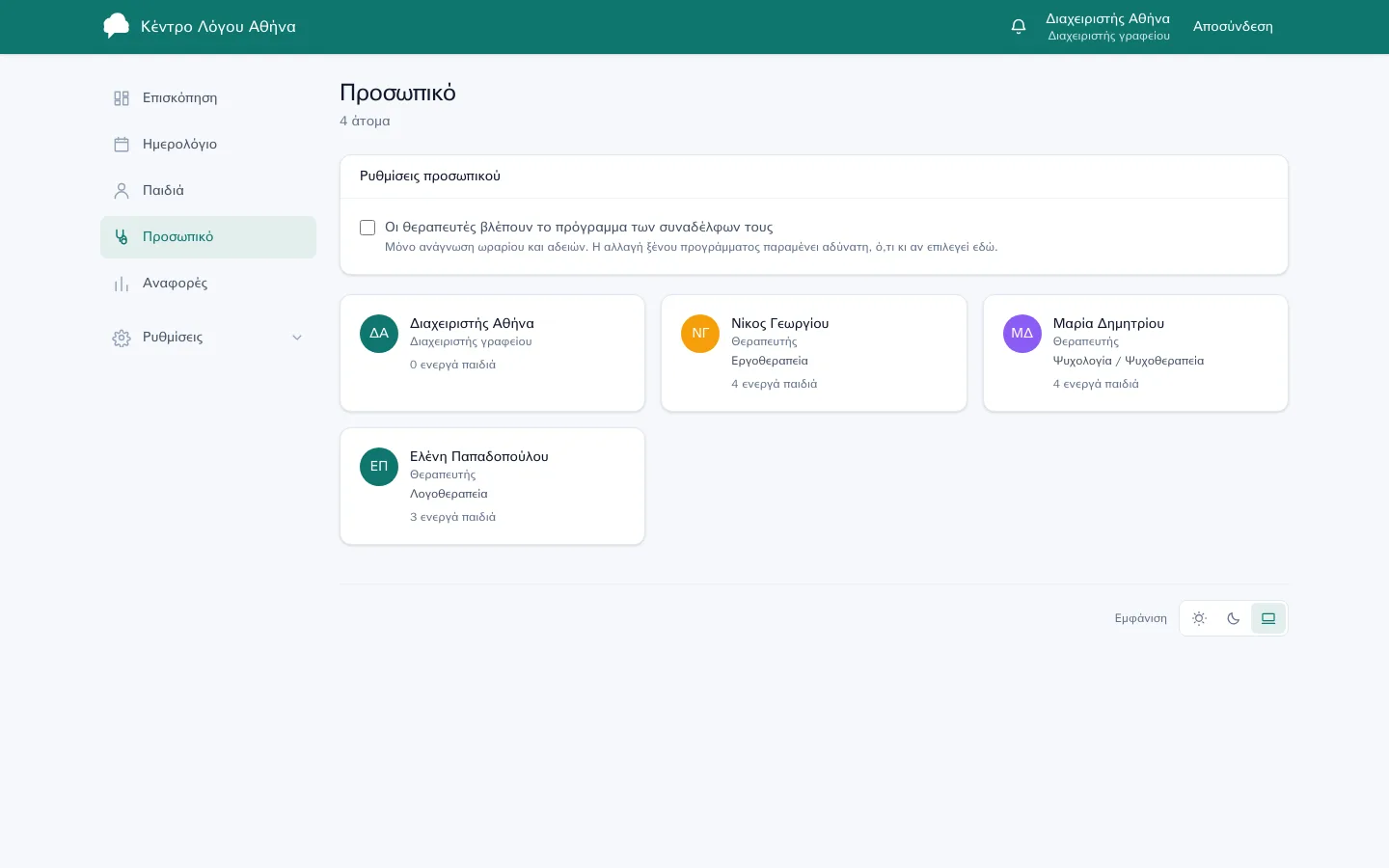Open Αναφορές from sidebar

[208, 284]
